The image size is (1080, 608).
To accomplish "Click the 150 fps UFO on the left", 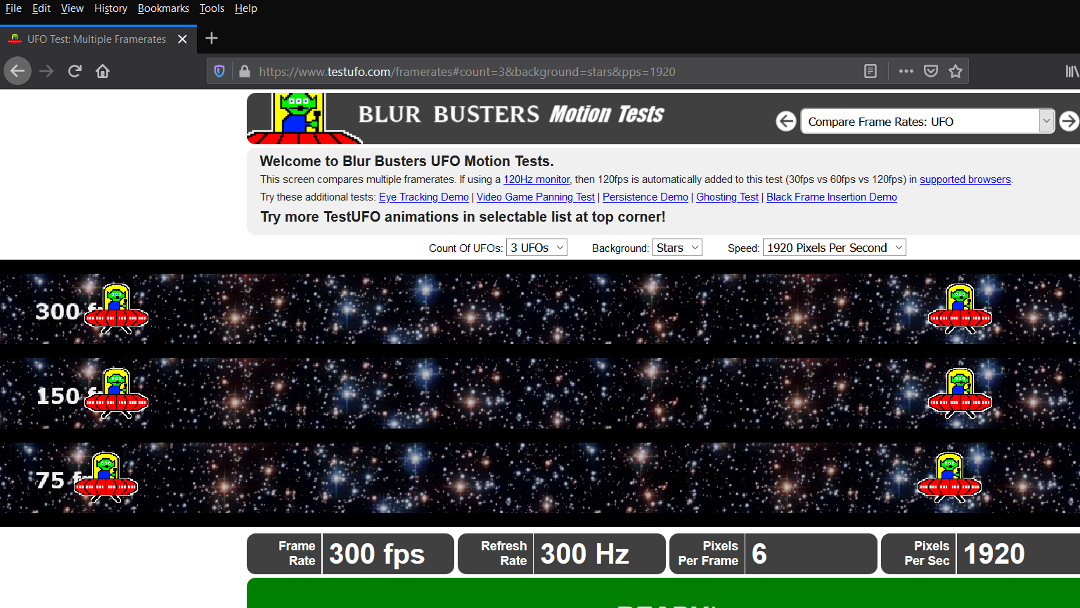I will tap(116, 393).
